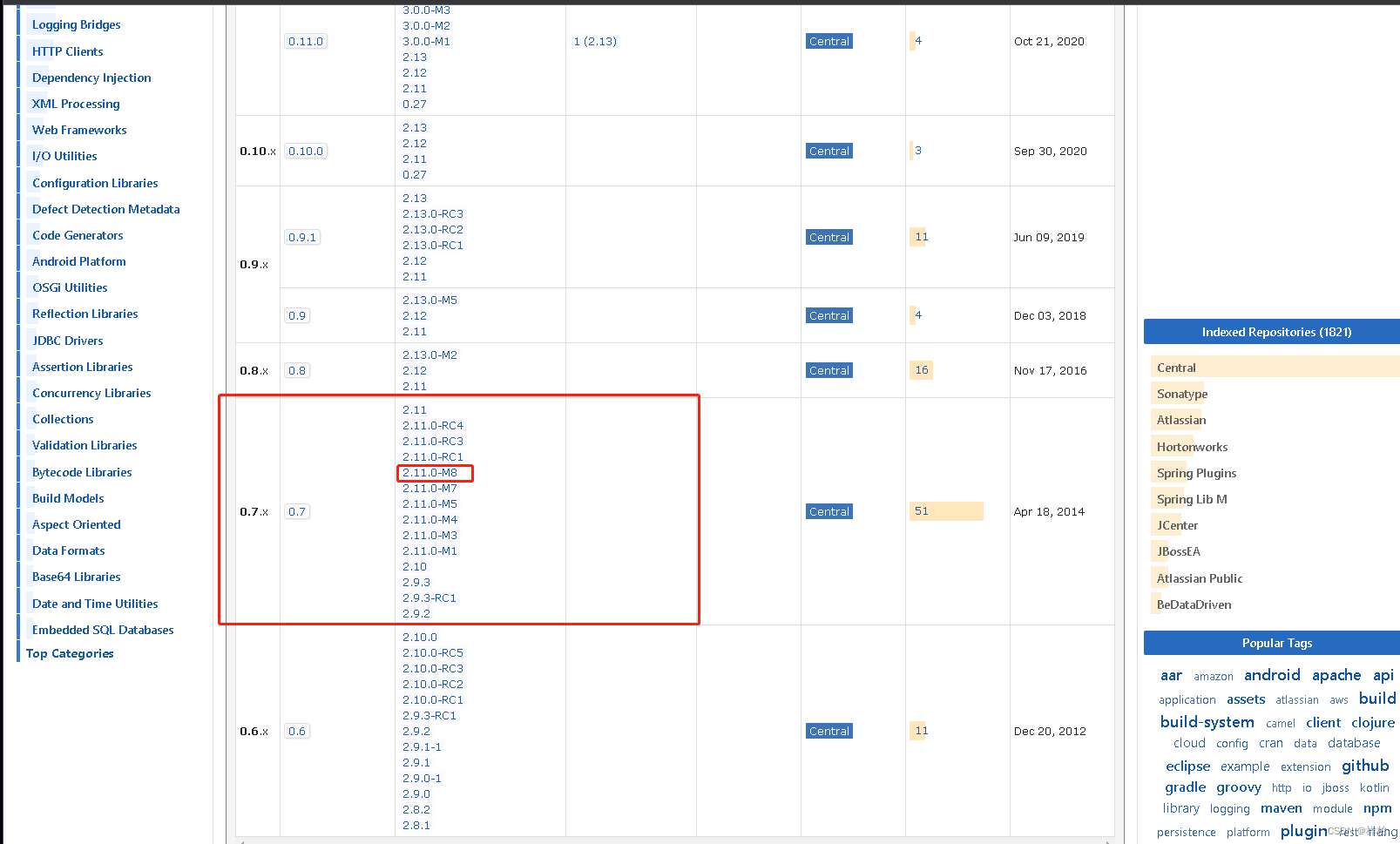Open version 0.9 button
The image size is (1400, 844).
coord(297,315)
